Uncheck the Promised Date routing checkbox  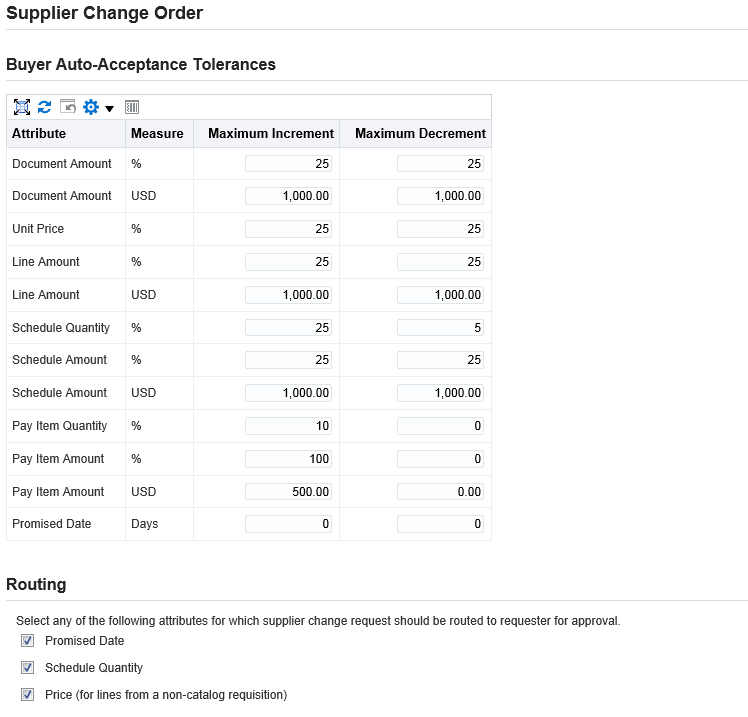coord(28,641)
